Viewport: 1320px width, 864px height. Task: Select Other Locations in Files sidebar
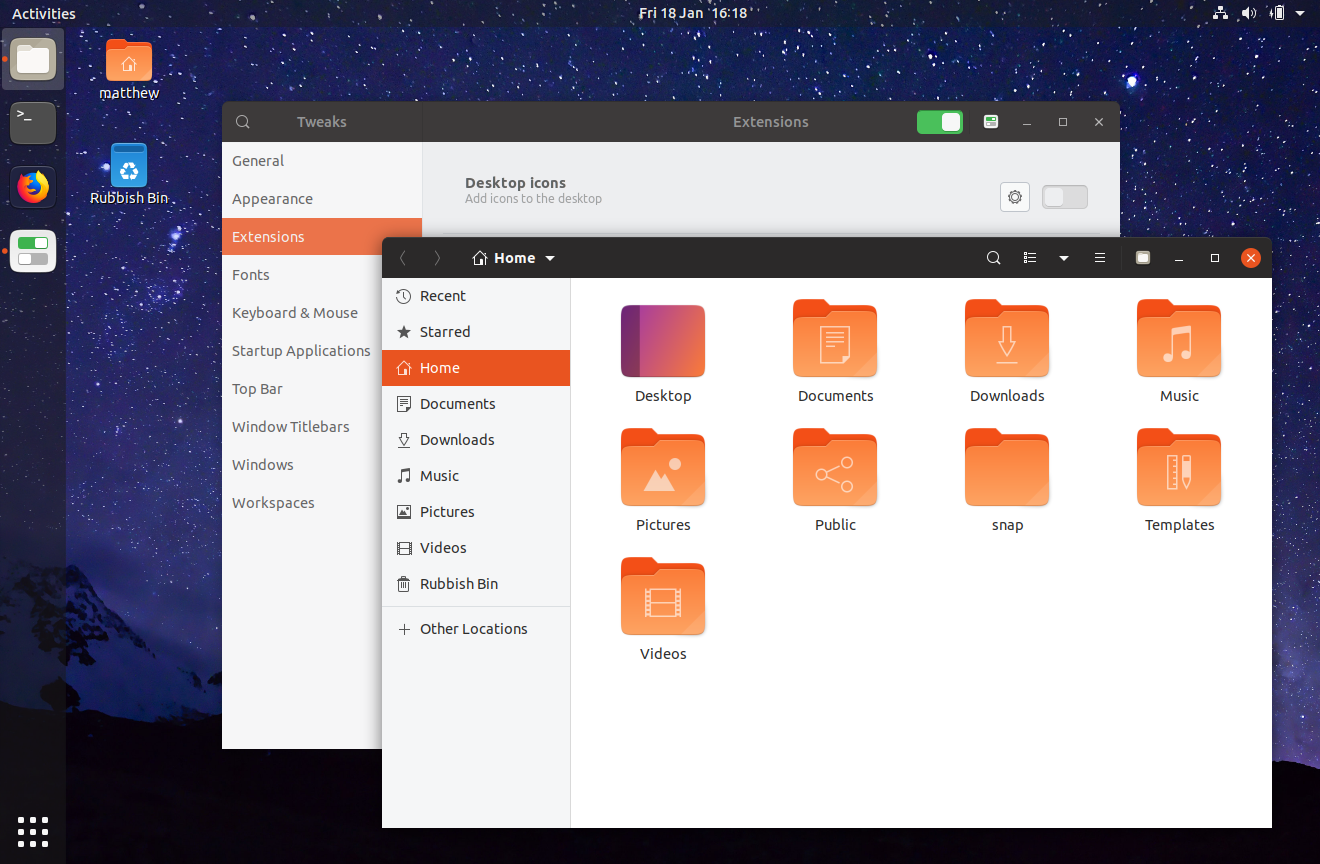click(473, 629)
